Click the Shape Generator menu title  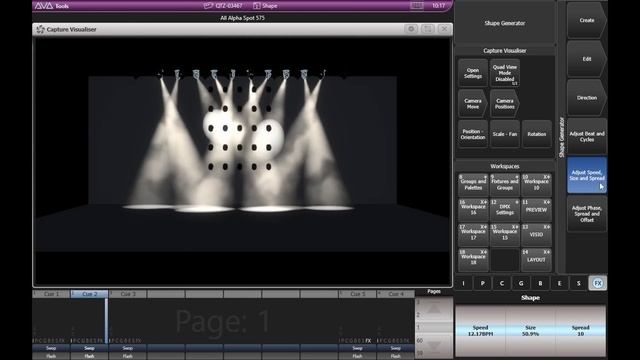click(504, 23)
